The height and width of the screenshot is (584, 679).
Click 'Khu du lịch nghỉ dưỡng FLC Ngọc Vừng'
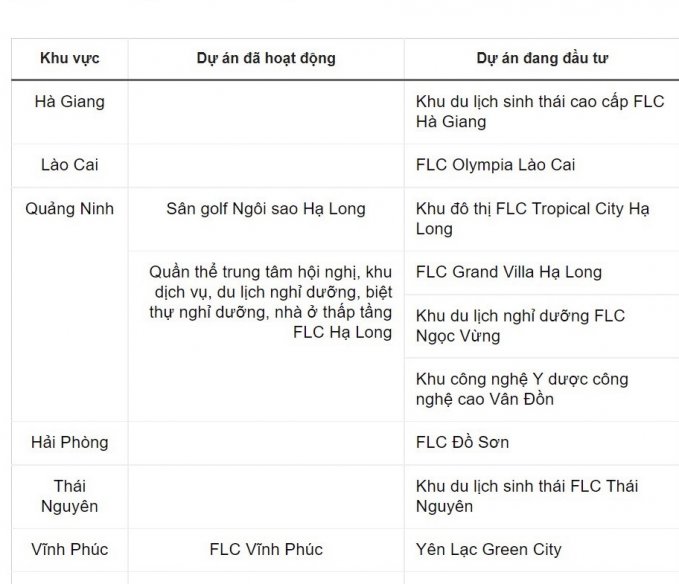[x=520, y=326]
